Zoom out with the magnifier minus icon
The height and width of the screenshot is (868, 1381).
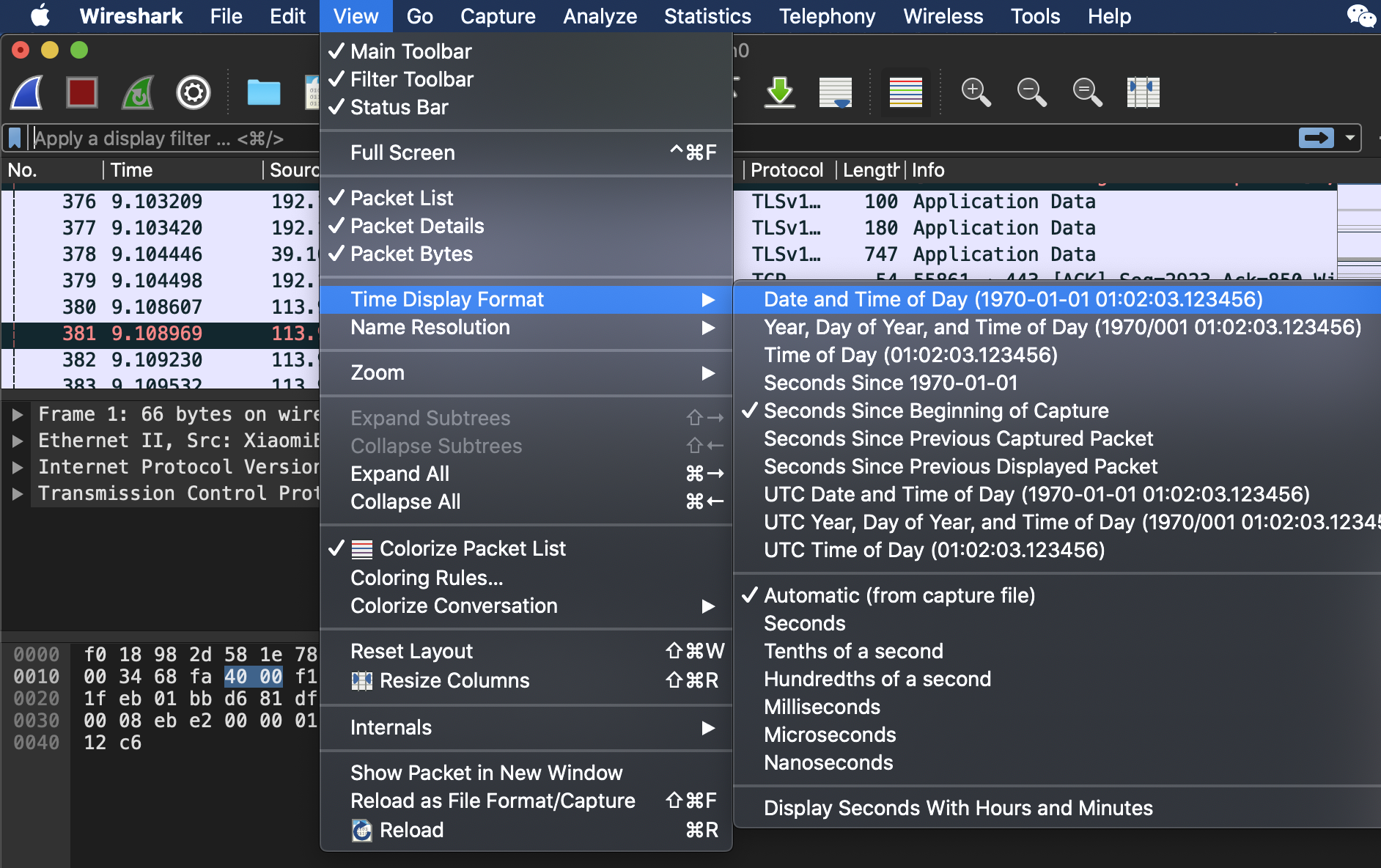1031,92
